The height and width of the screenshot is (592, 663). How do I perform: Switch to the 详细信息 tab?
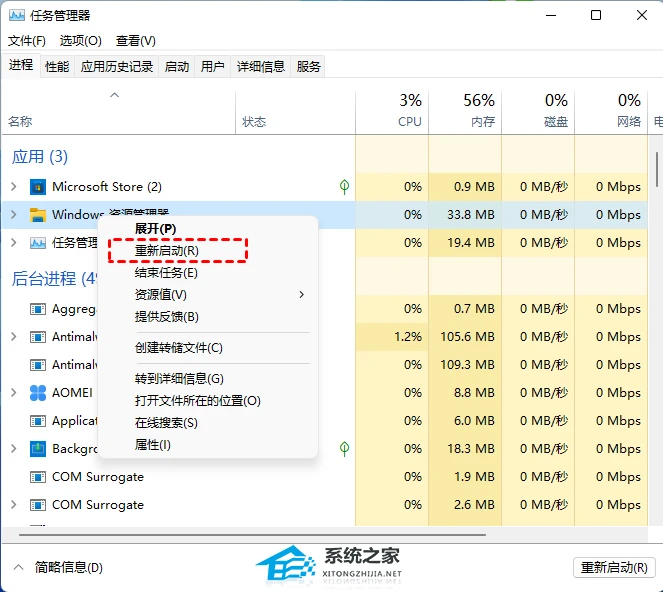tap(261, 66)
